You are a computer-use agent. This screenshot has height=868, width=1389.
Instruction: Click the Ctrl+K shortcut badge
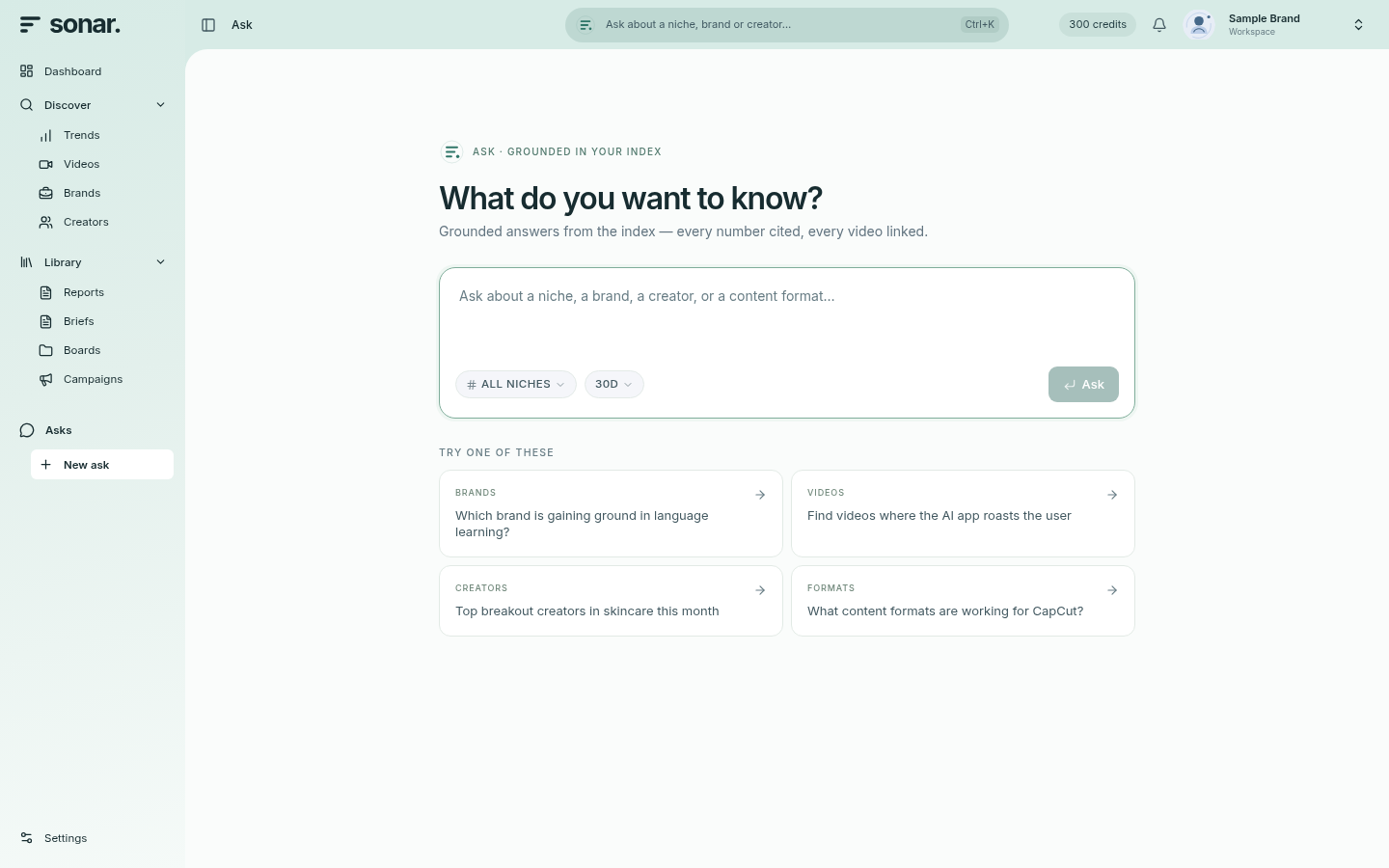[979, 25]
